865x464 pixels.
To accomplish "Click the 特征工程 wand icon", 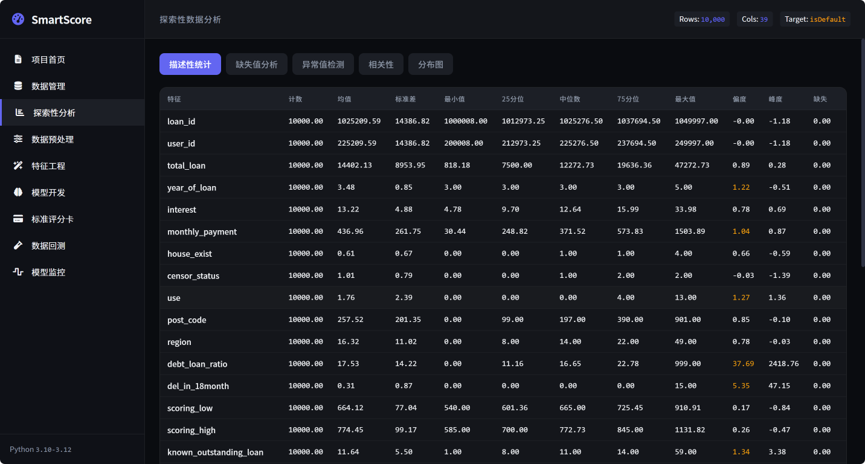I will [18, 166].
